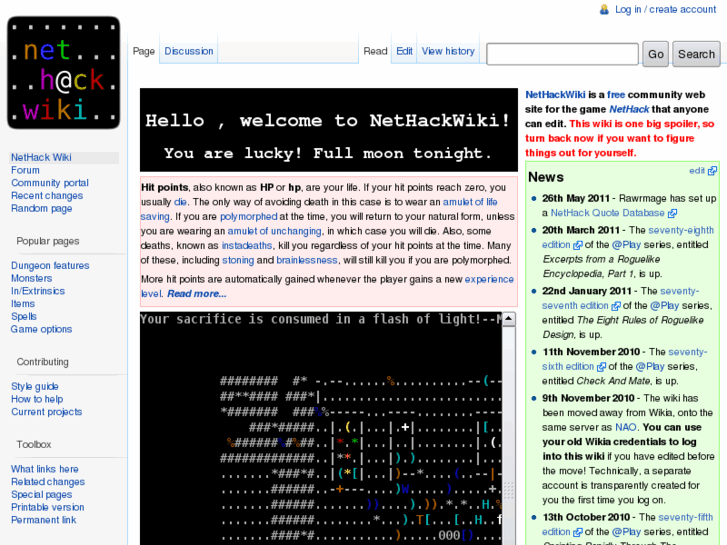Viewport: 727px width, 545px height.
Task: Select the Read tab
Action: pyautogui.click(x=375, y=51)
